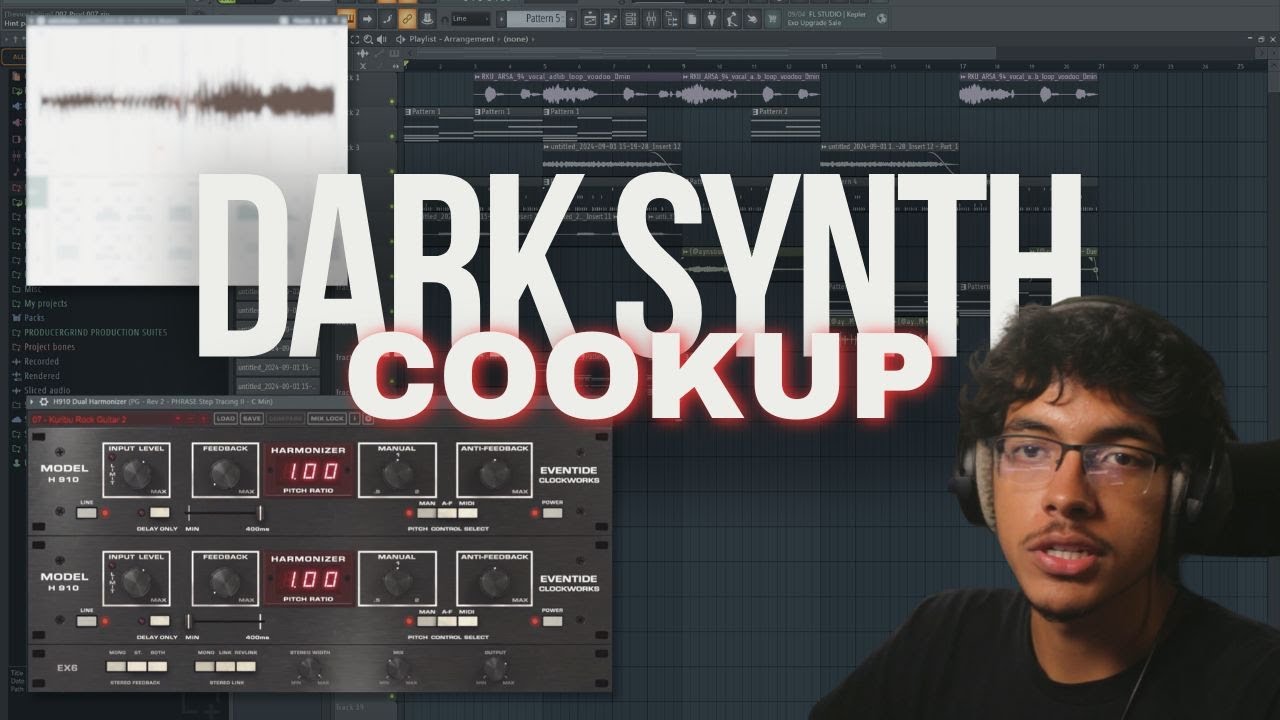
Task: Click the info 'i' button in H910 preset bar
Action: (x=354, y=419)
